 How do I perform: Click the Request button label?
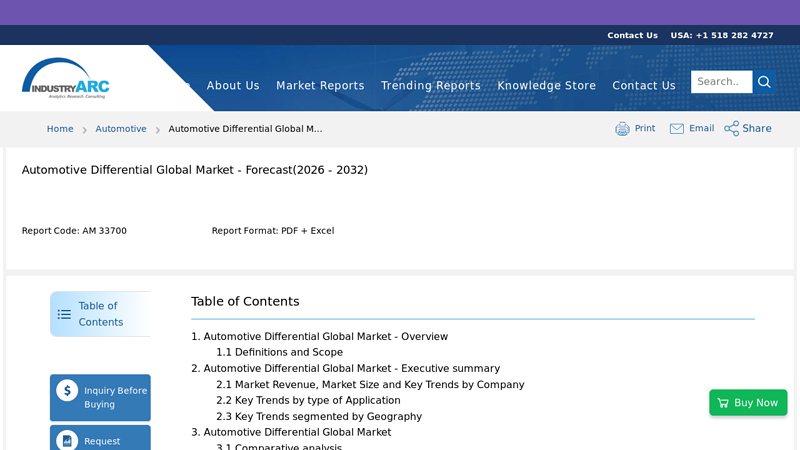(102, 441)
